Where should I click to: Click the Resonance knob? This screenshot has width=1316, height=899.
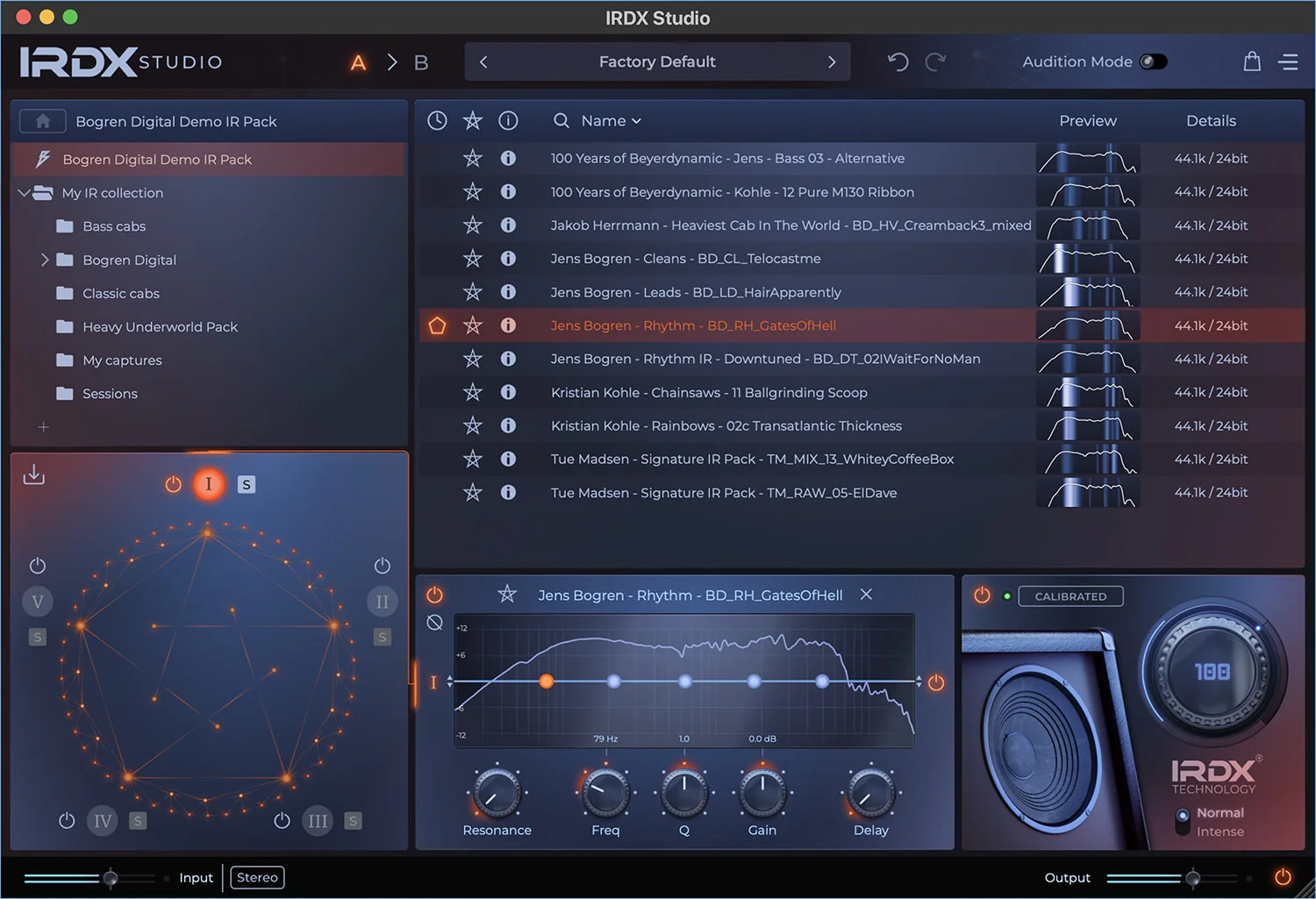click(x=497, y=792)
